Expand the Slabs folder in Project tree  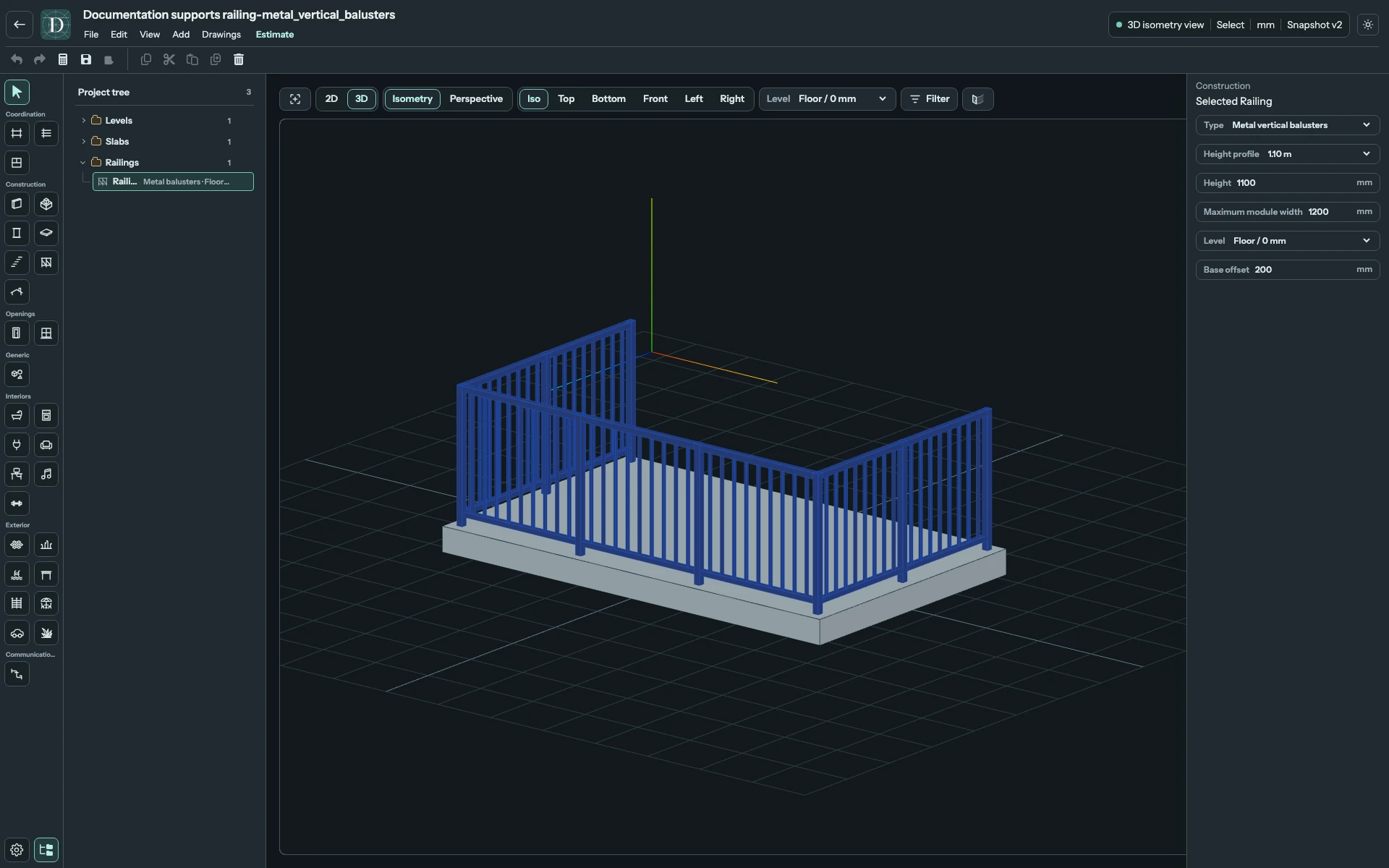pos(84,142)
